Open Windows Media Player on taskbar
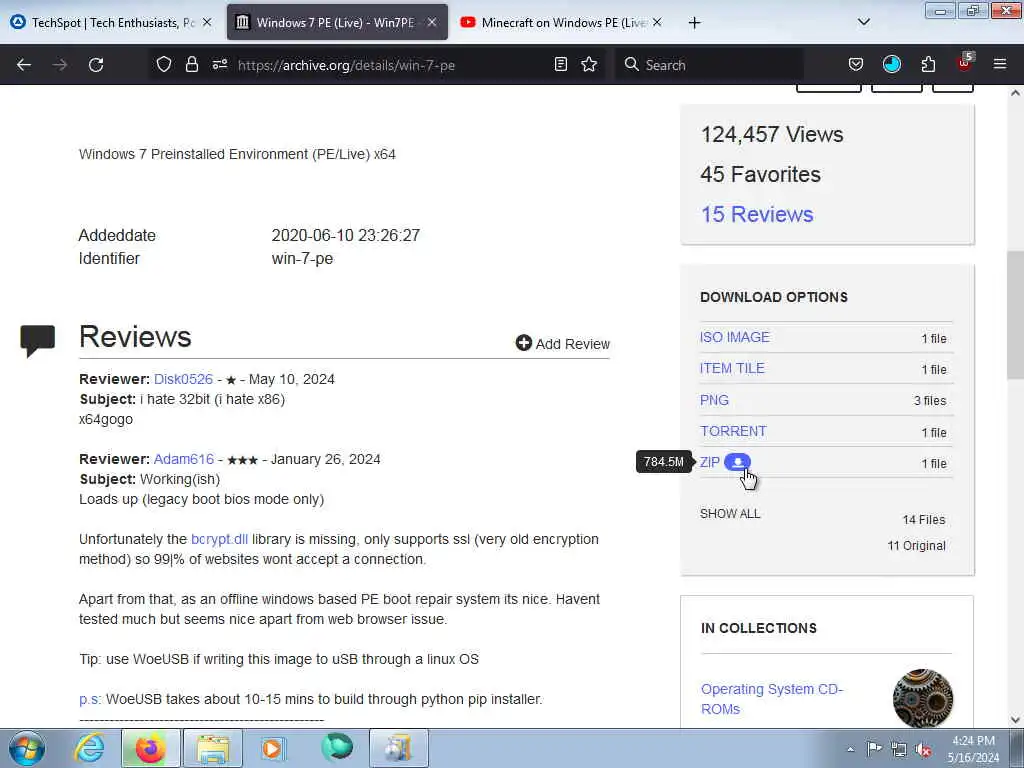 [273, 748]
